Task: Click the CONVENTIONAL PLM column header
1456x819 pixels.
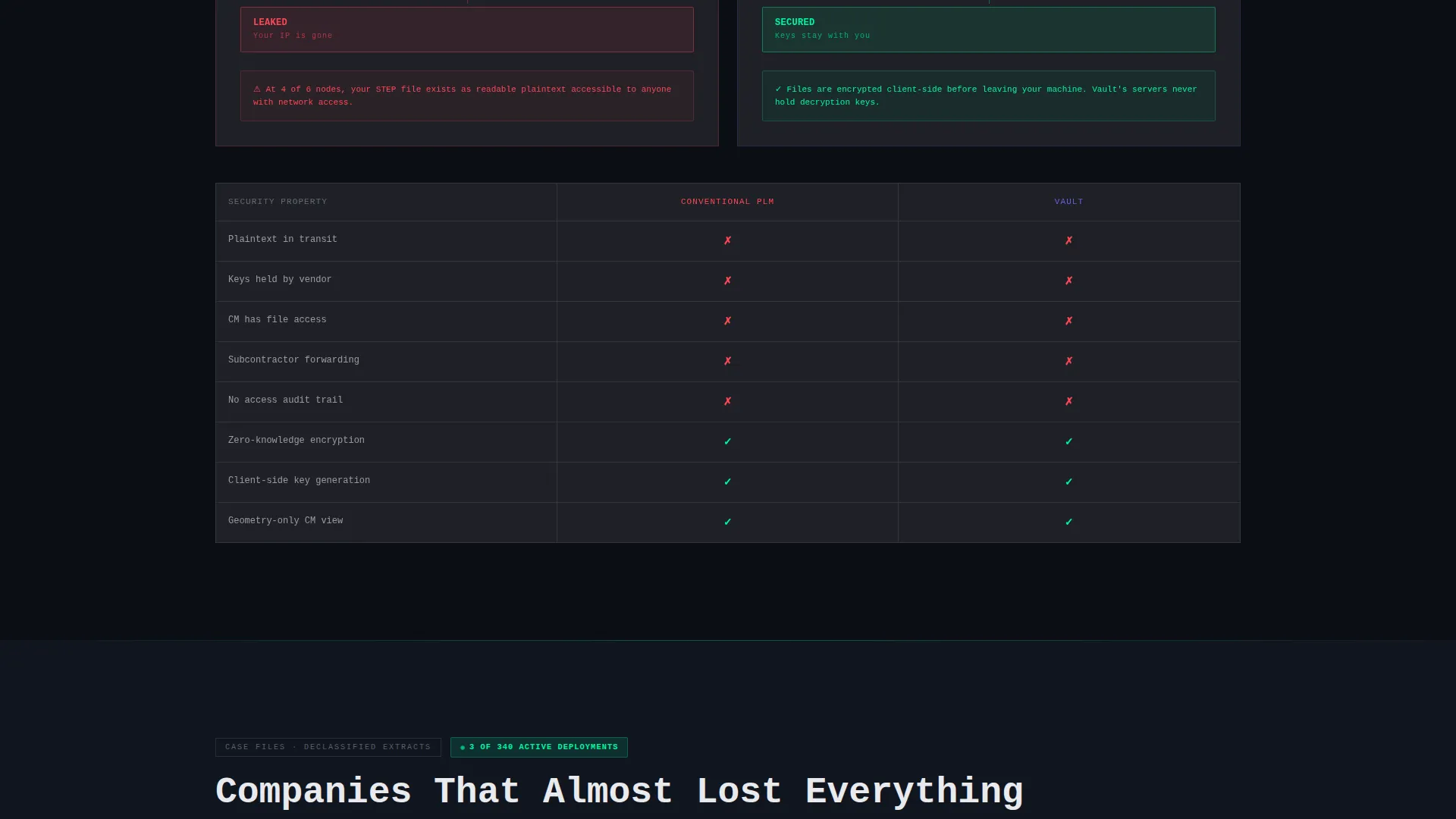Action: [727, 202]
